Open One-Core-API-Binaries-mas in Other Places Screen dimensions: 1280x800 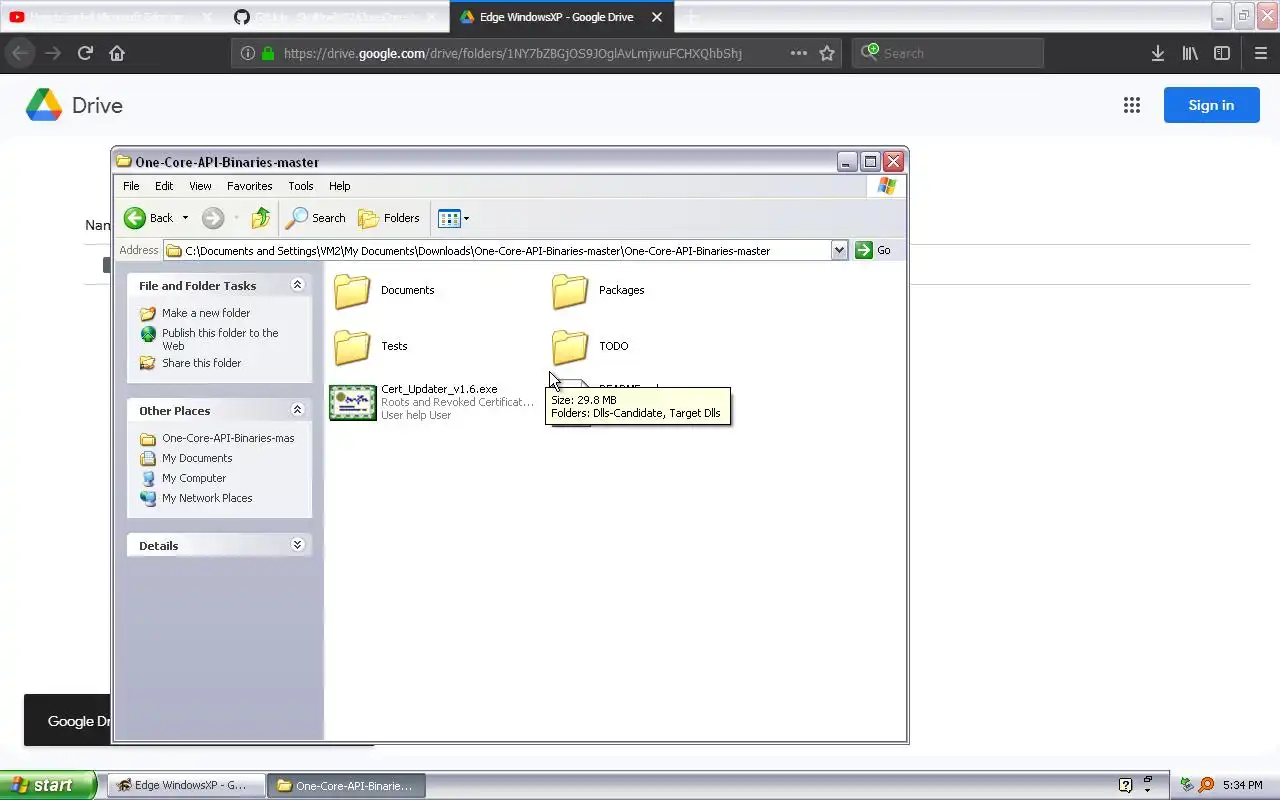pyautogui.click(x=228, y=438)
